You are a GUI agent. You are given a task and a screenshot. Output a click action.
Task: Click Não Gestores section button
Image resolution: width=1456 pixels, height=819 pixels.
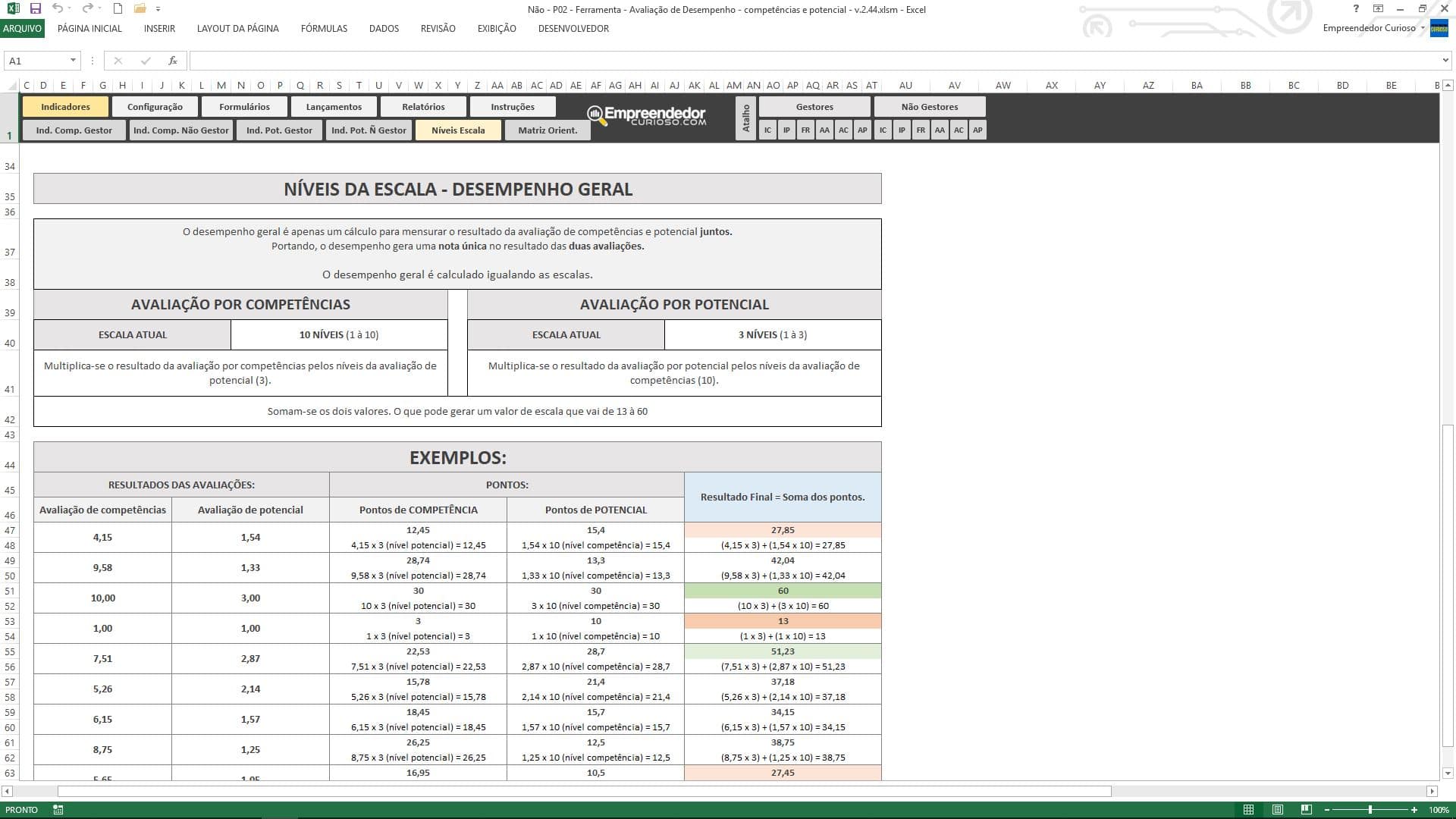pyautogui.click(x=929, y=106)
